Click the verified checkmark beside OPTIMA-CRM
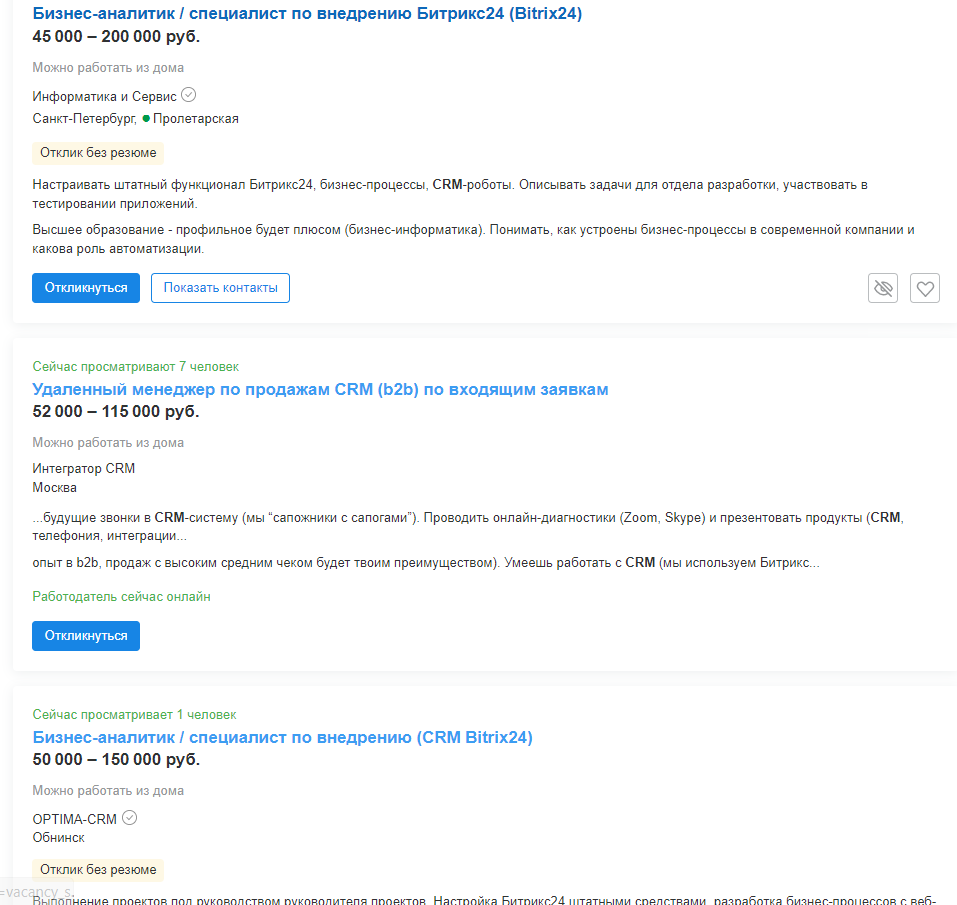 pyautogui.click(x=129, y=818)
